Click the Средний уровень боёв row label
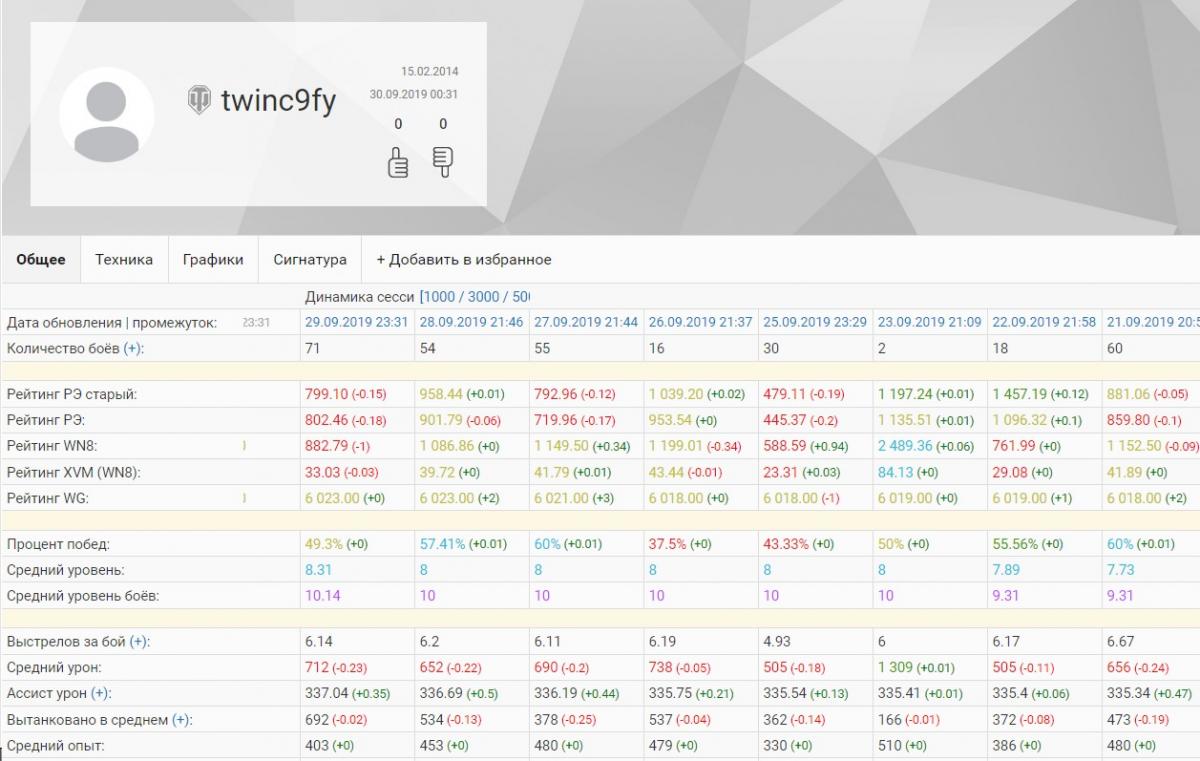The width and height of the screenshot is (1200, 761). pyautogui.click(x=83, y=596)
